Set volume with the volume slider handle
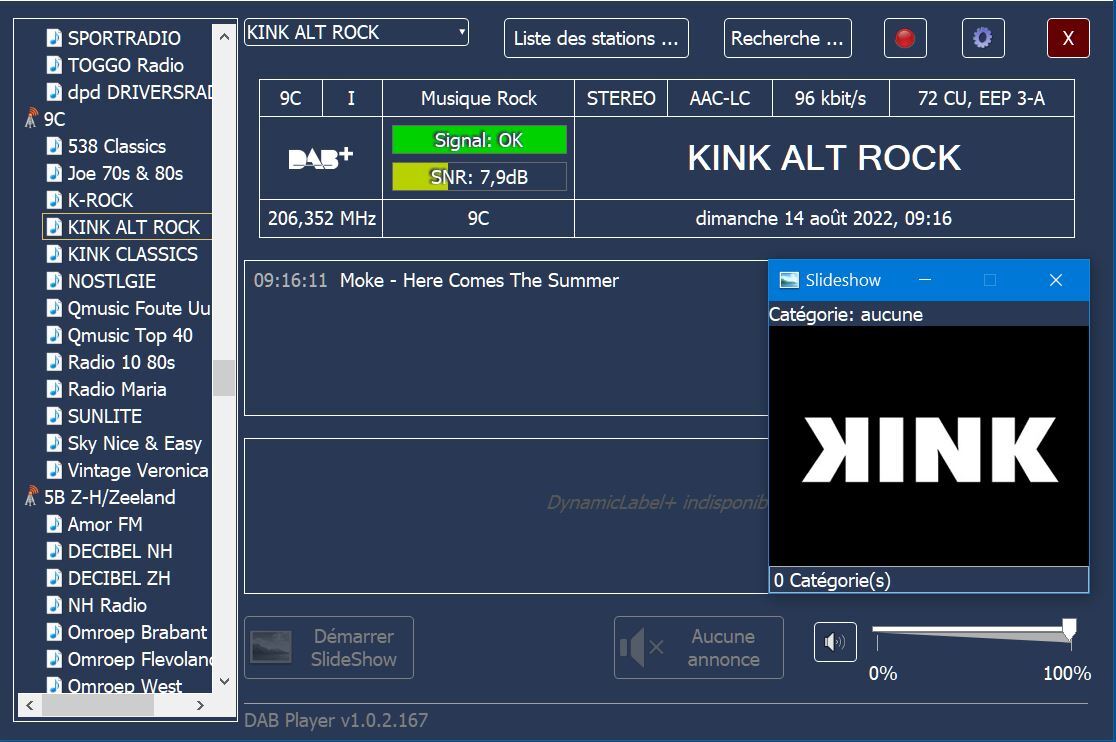 [1069, 629]
